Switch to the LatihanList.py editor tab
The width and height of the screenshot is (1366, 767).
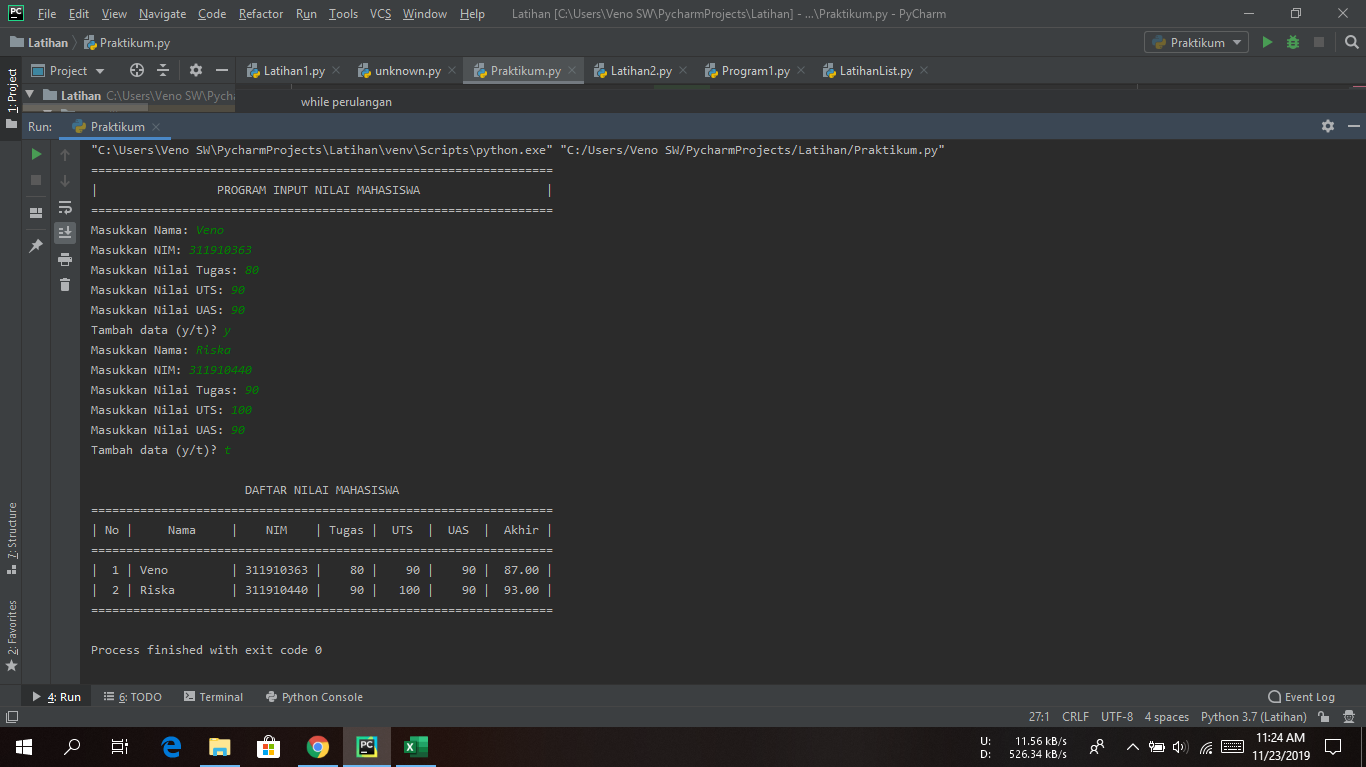pos(875,71)
